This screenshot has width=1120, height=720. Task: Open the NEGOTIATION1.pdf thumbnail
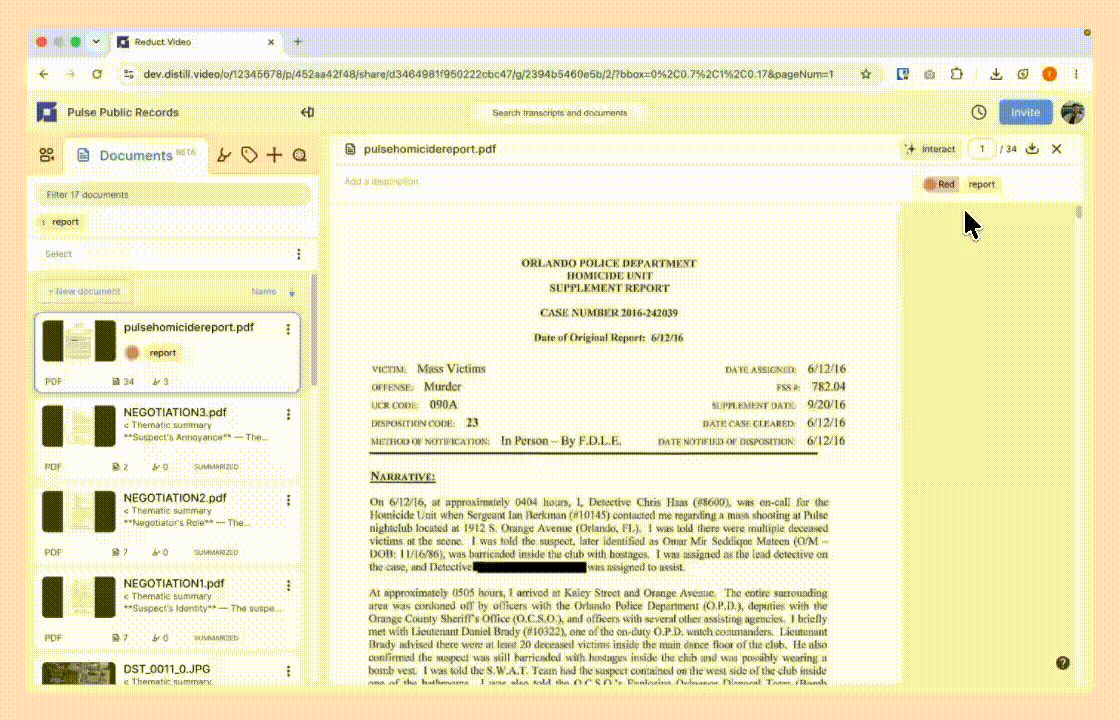(x=79, y=597)
